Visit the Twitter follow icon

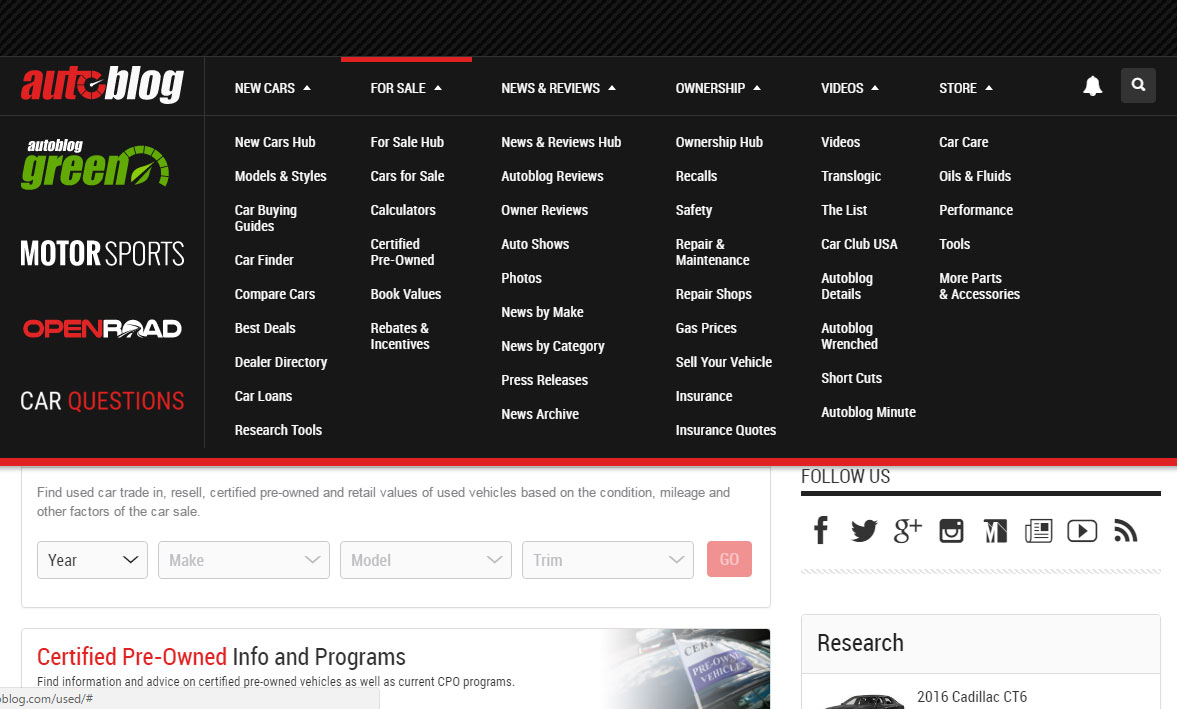(864, 530)
